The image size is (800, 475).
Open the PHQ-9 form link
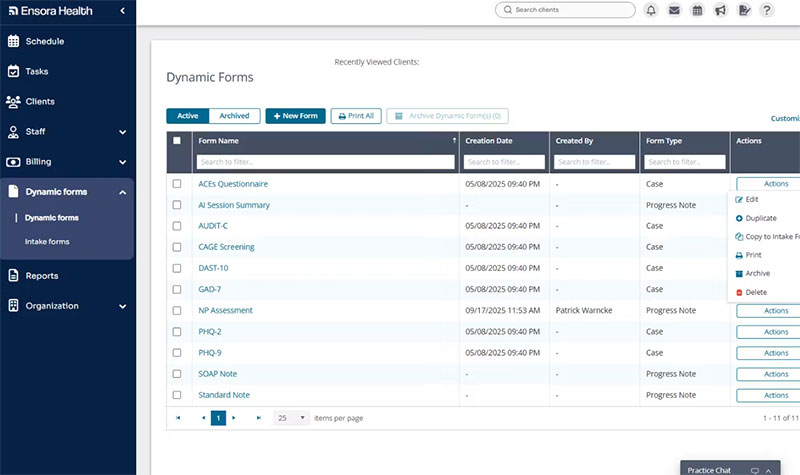tap(210, 353)
